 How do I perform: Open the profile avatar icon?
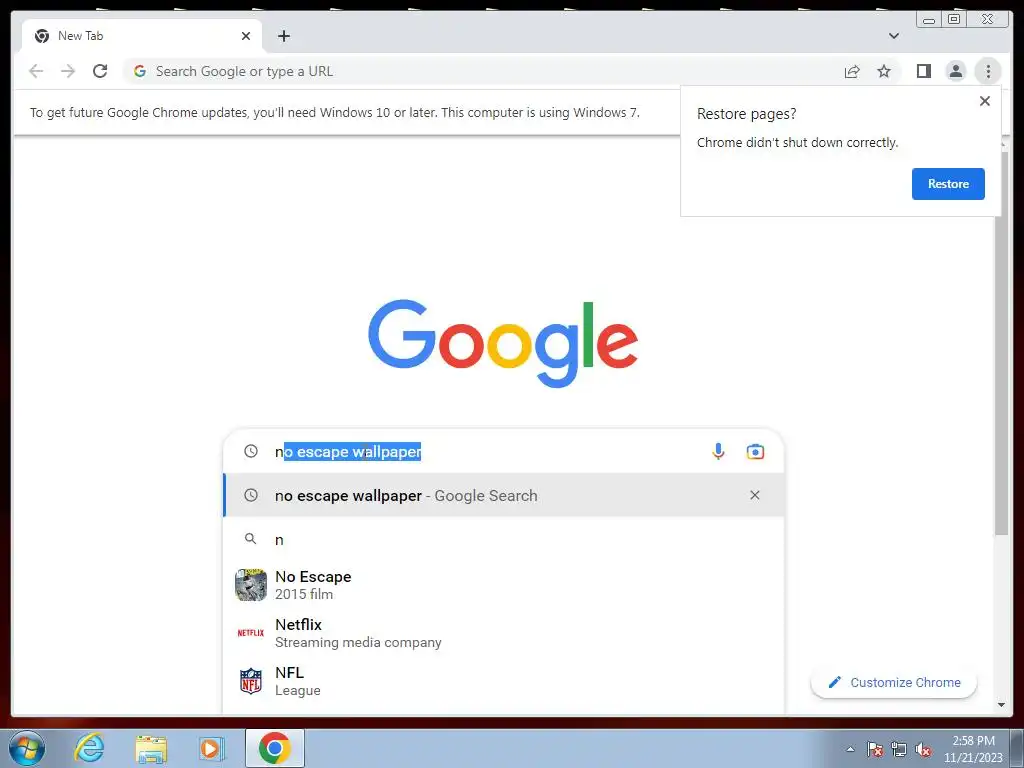pos(955,71)
